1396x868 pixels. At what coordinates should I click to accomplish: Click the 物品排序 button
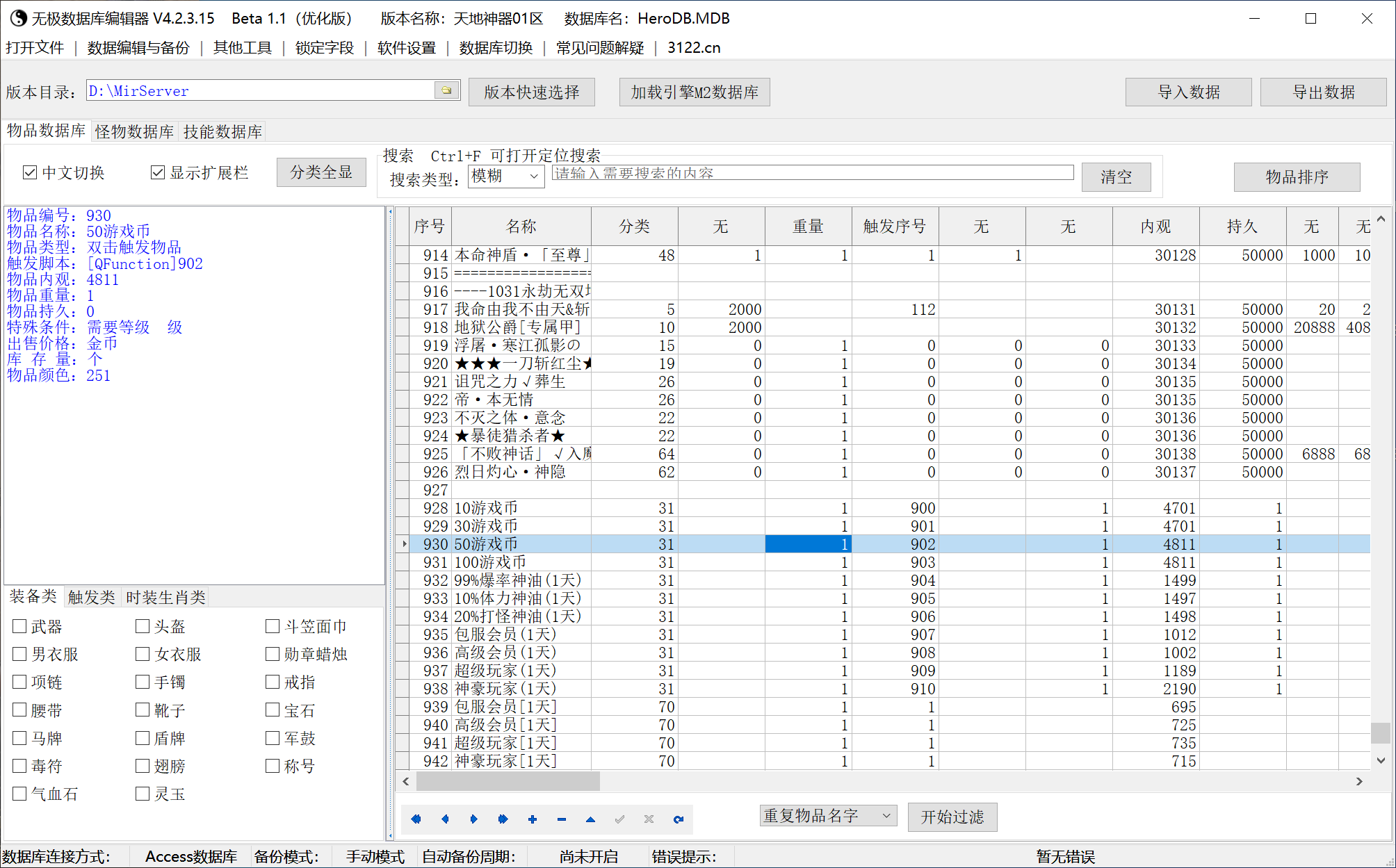point(1297,177)
